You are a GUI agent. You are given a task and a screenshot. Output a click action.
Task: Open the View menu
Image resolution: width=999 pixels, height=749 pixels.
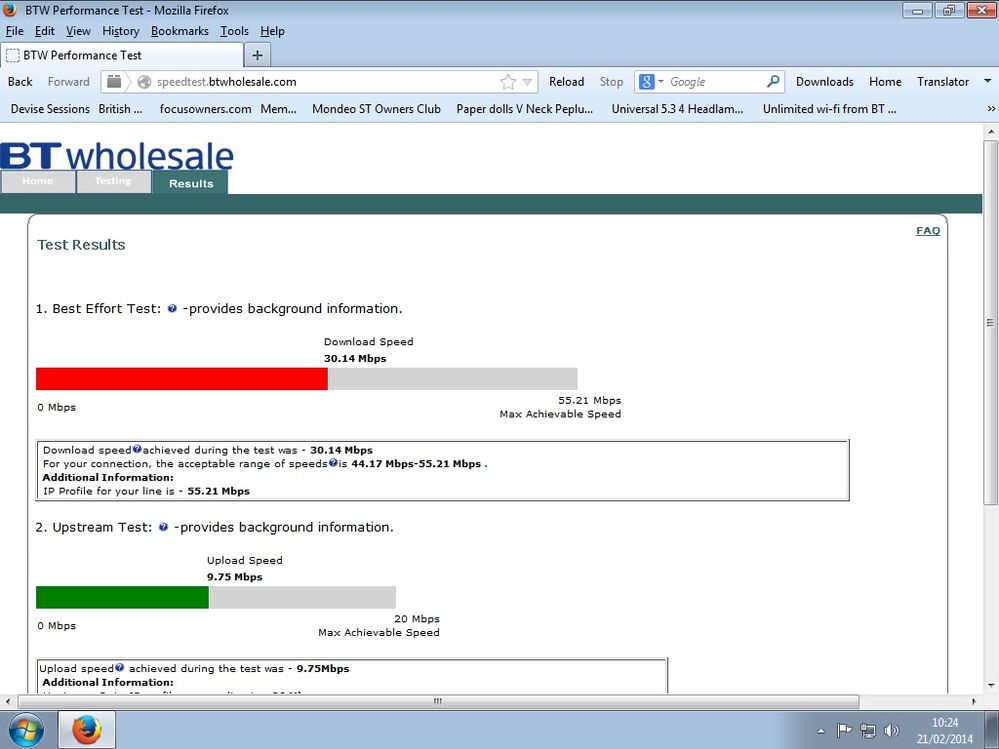point(78,31)
